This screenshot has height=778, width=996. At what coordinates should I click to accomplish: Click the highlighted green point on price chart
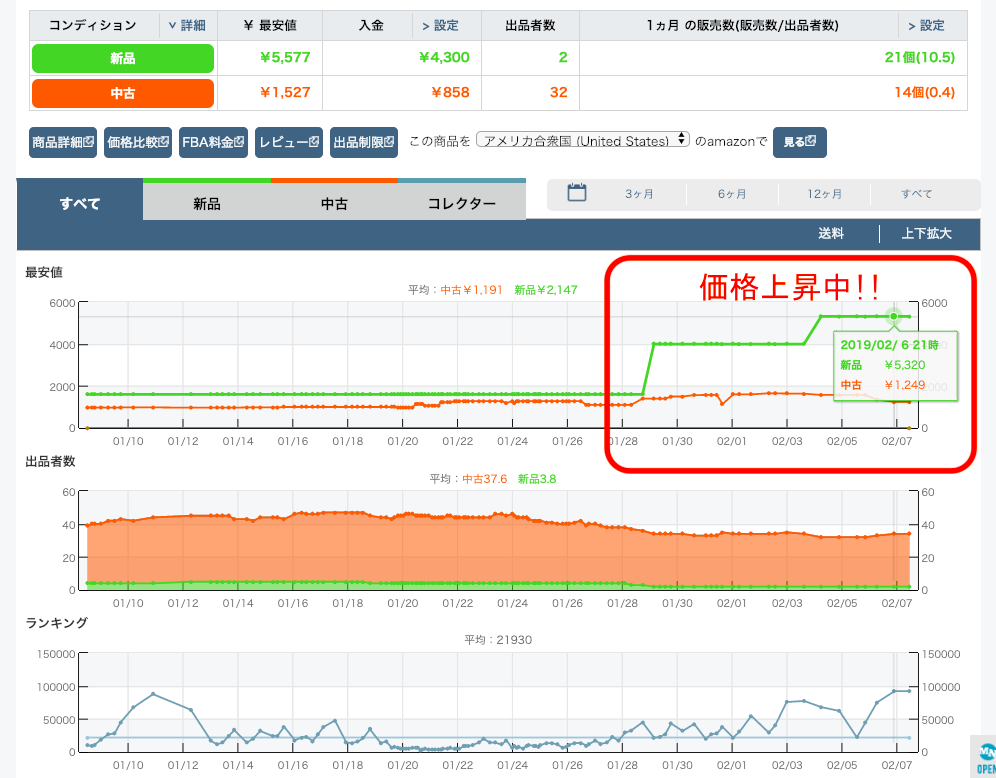[x=893, y=316]
